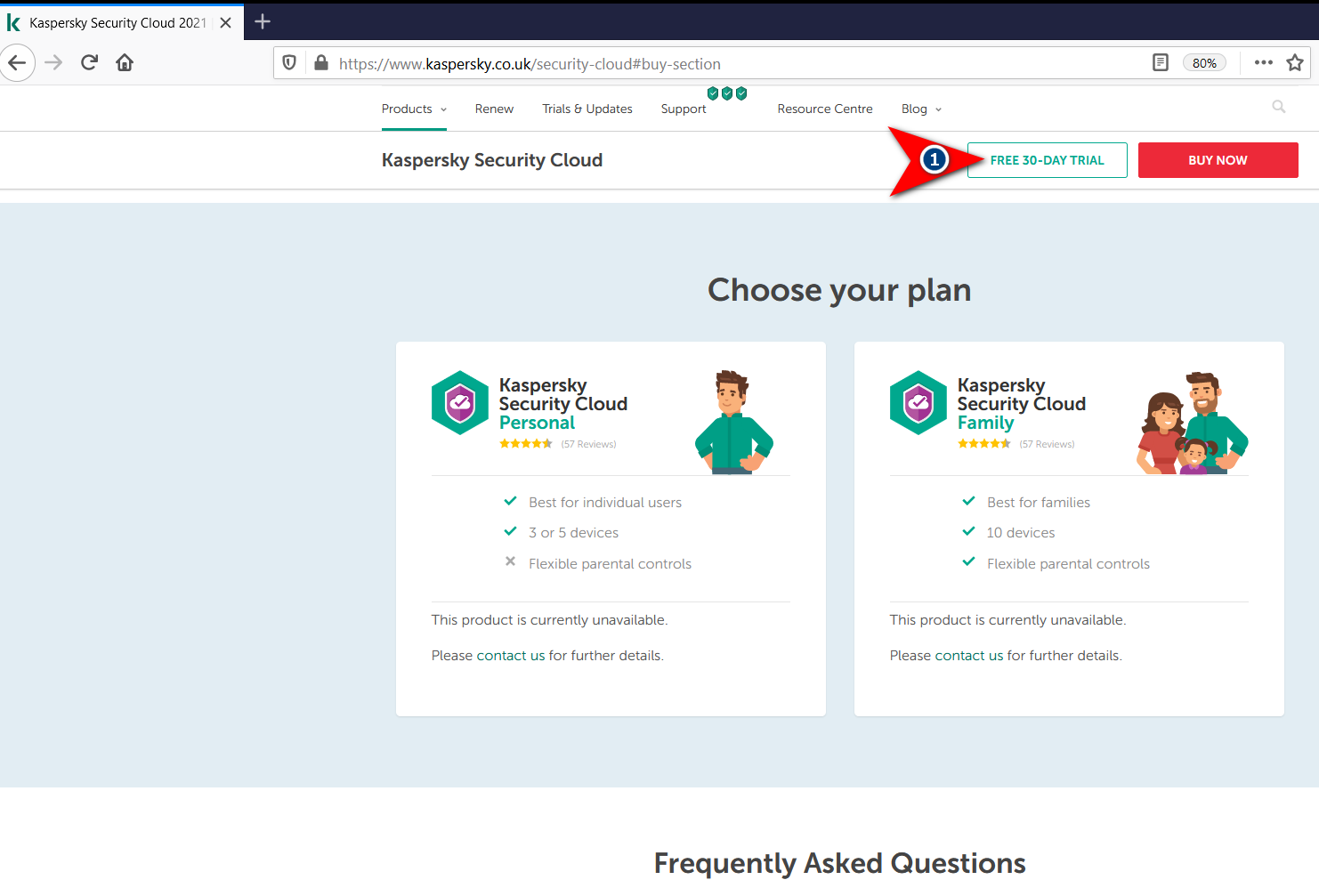Image resolution: width=1319 pixels, height=896 pixels.
Task: Open the Renew menu item
Action: point(494,109)
